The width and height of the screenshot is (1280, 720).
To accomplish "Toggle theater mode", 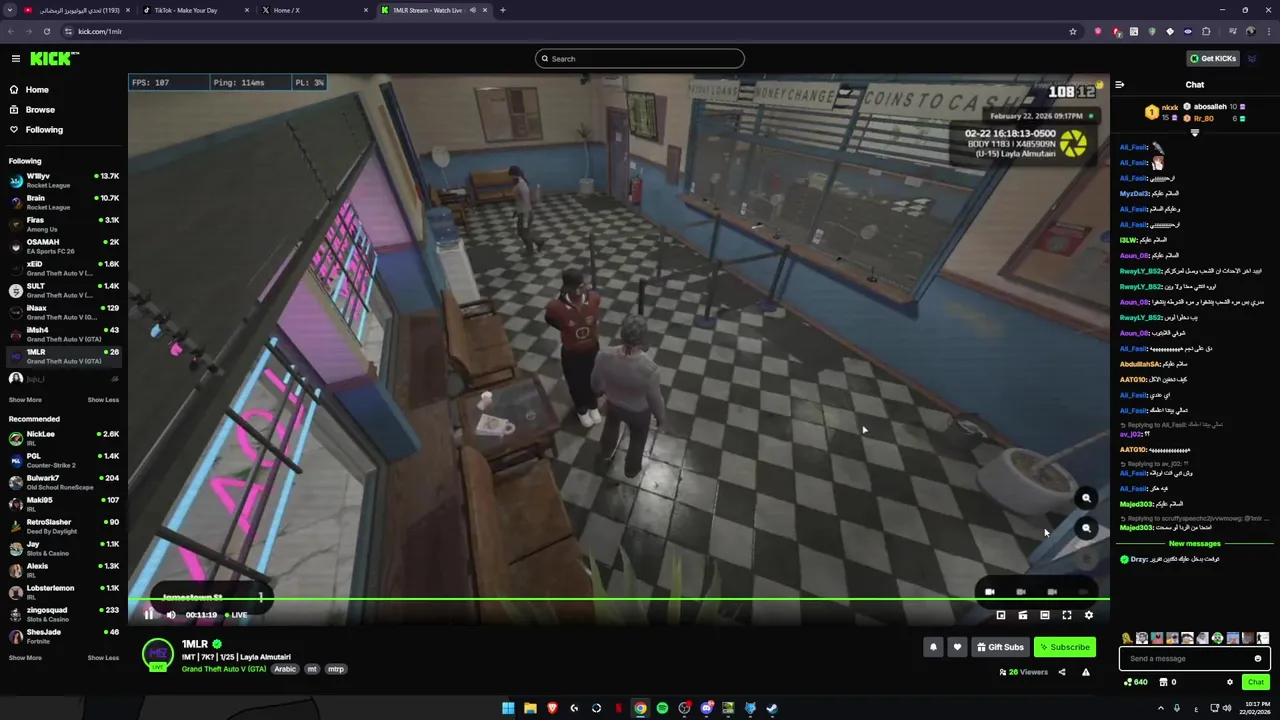I will click(1045, 616).
